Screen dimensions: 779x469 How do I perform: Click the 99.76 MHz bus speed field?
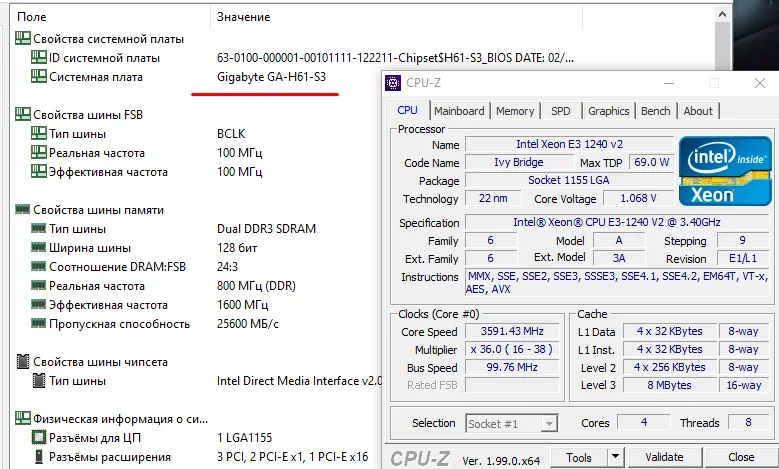[512, 367]
